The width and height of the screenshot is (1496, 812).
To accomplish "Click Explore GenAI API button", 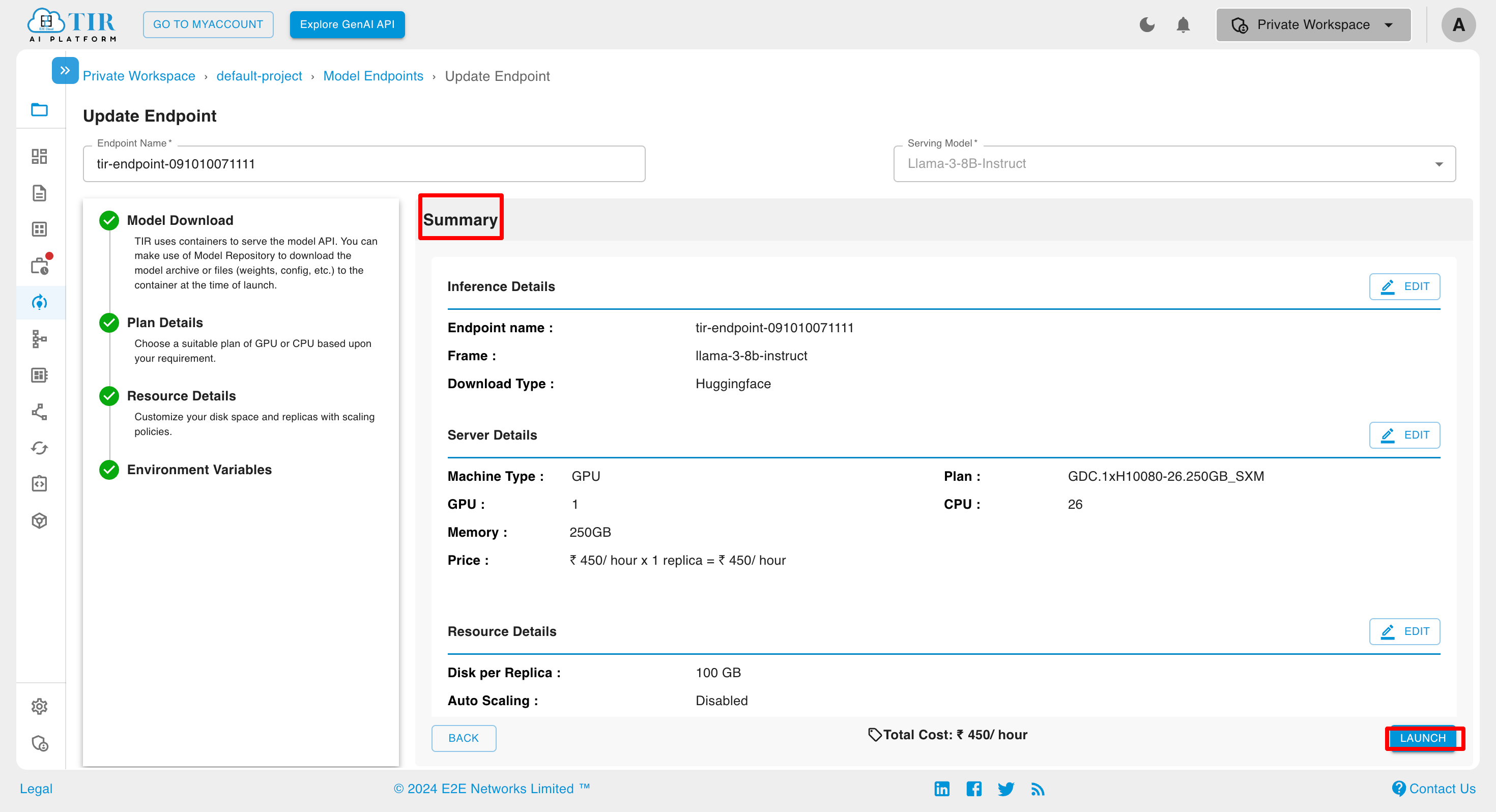I will pyautogui.click(x=347, y=24).
